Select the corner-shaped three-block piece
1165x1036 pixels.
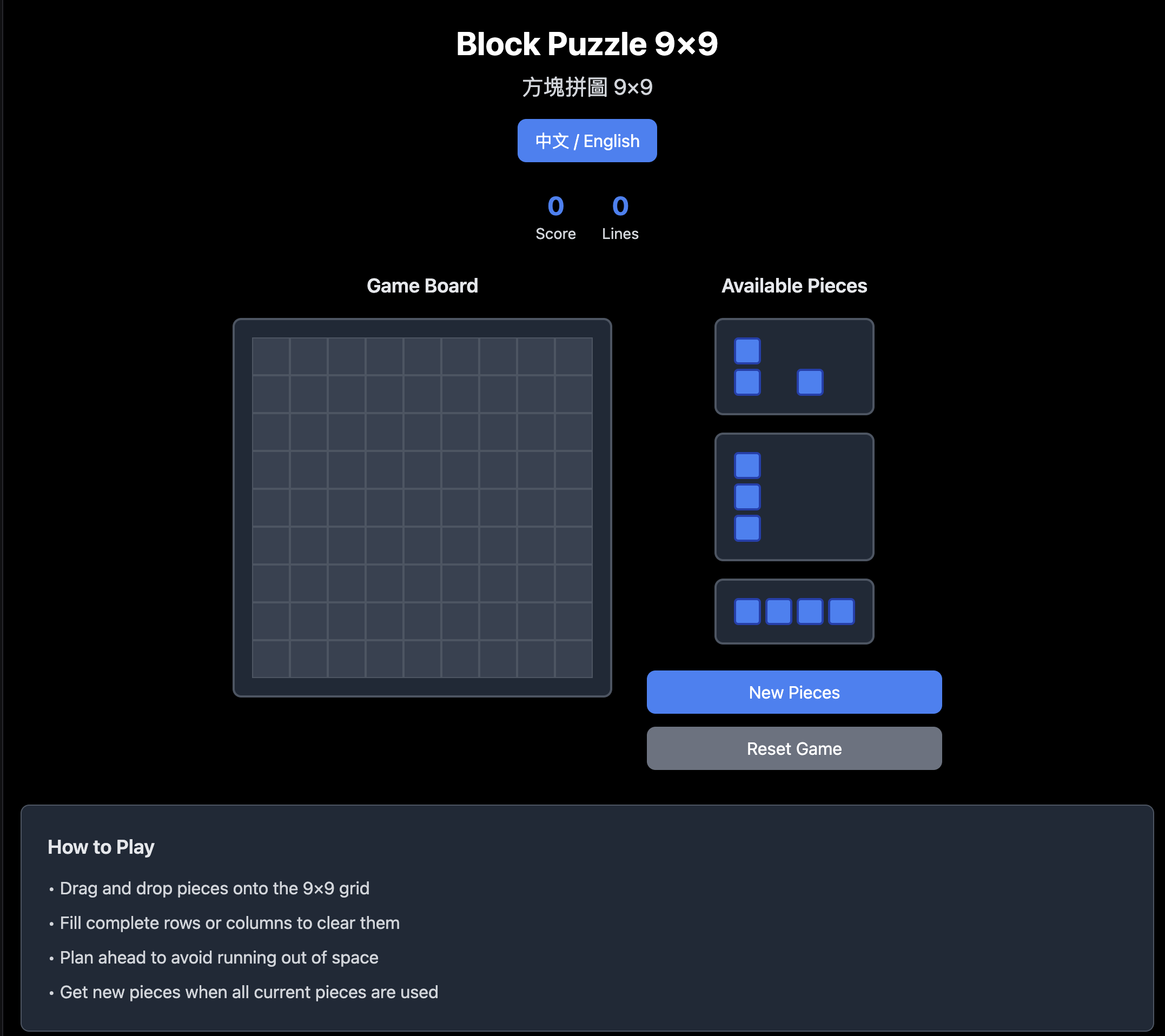pos(794,367)
